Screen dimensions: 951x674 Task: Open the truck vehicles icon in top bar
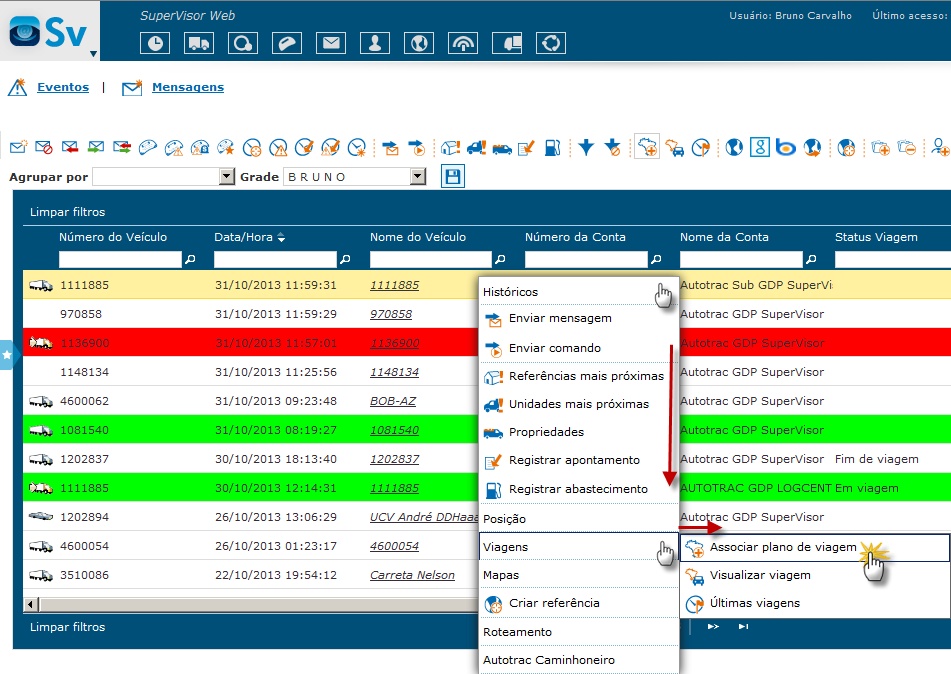pyautogui.click(x=199, y=43)
